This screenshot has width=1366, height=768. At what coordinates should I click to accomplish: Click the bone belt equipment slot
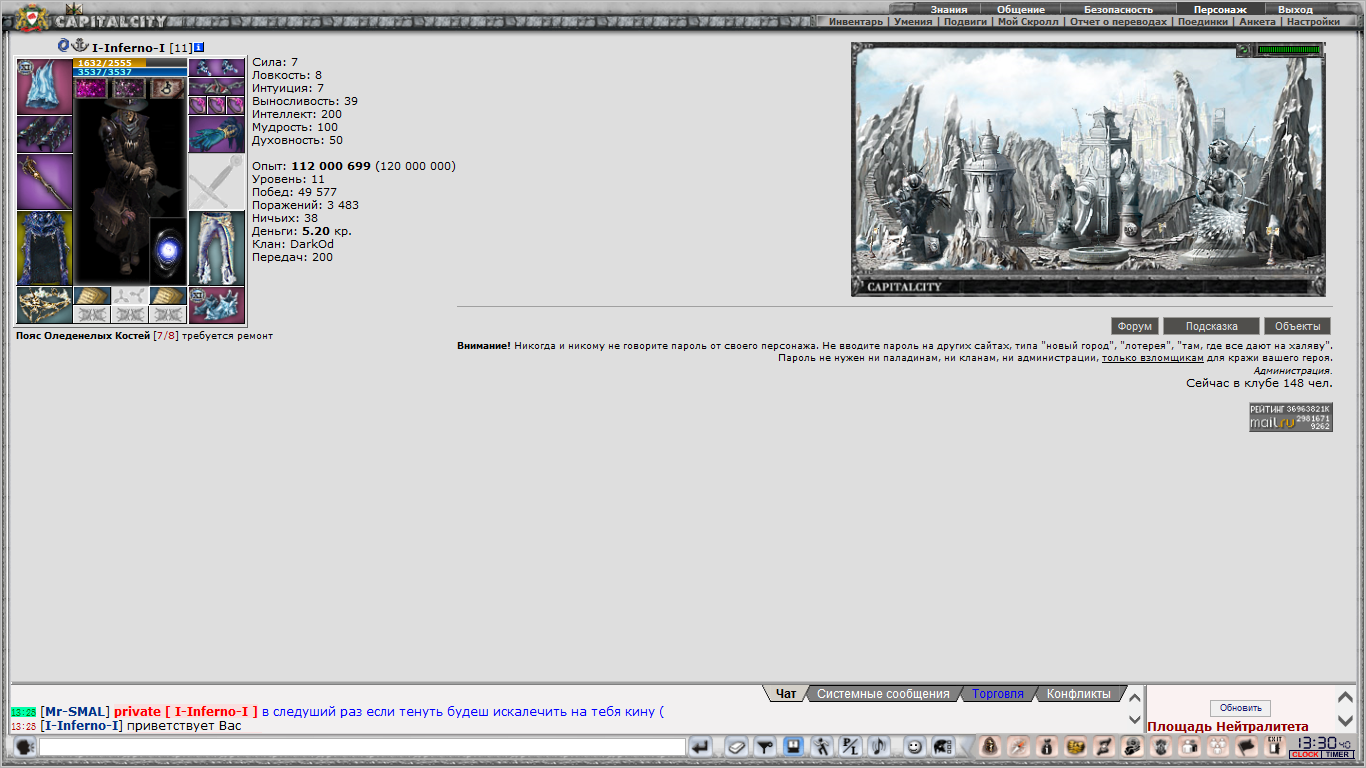pos(44,305)
